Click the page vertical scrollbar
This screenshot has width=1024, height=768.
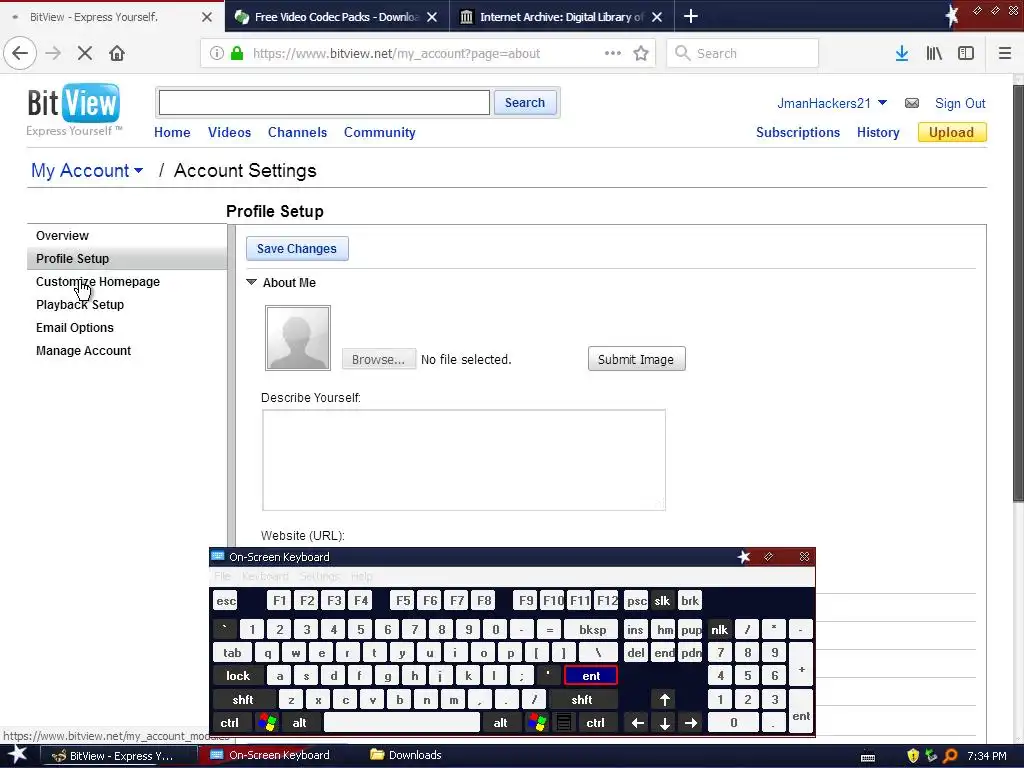point(1017,294)
